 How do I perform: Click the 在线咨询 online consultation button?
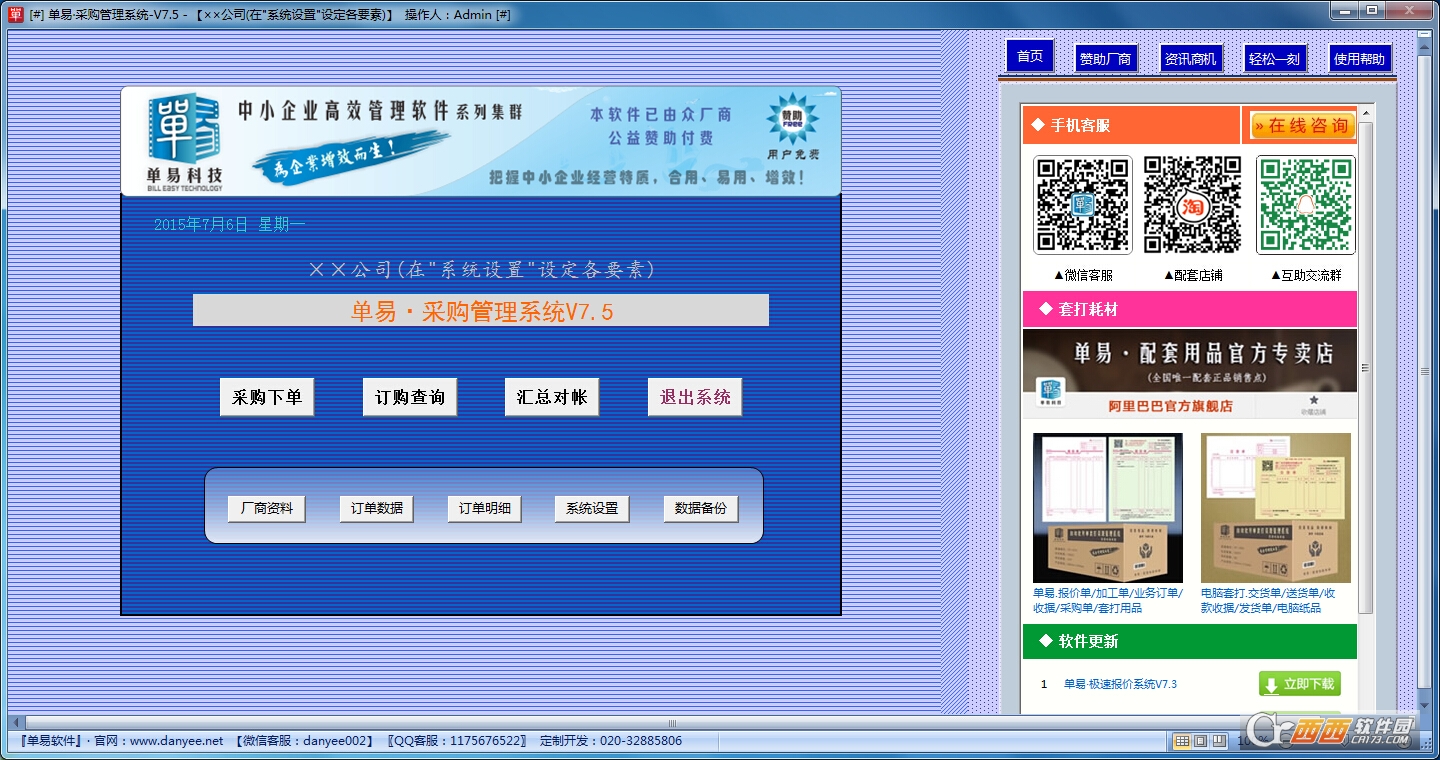pos(1302,126)
